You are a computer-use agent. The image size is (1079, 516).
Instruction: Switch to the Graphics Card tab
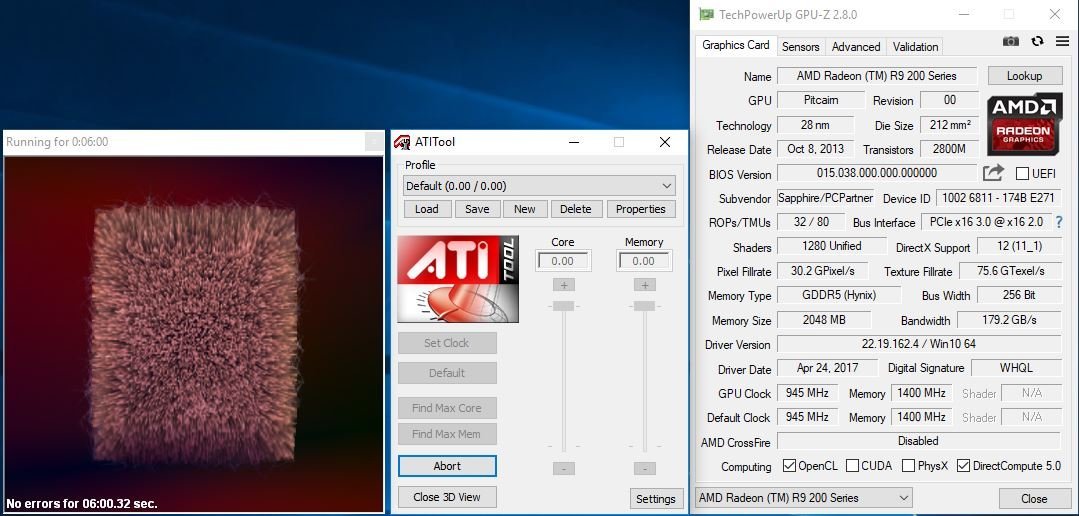pyautogui.click(x=736, y=45)
